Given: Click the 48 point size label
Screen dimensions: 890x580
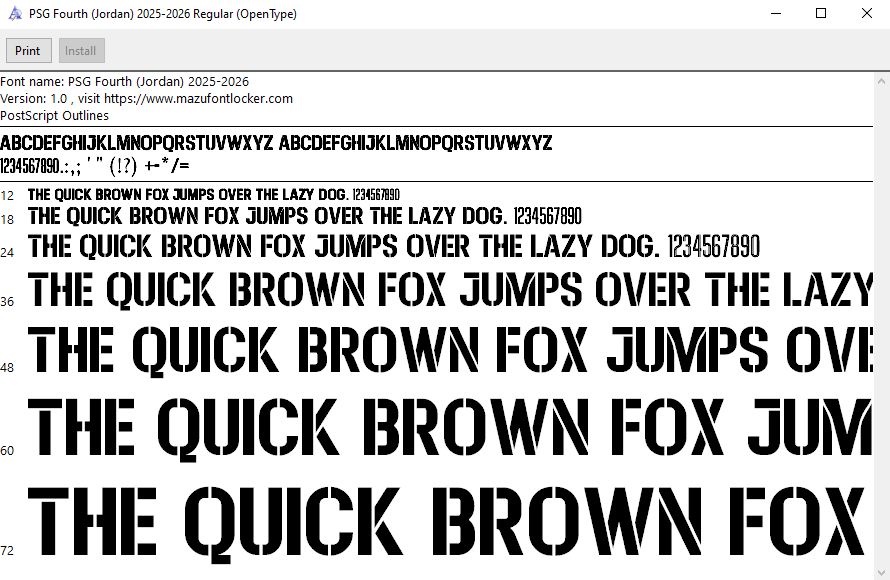Looking at the screenshot, I should [x=8, y=368].
